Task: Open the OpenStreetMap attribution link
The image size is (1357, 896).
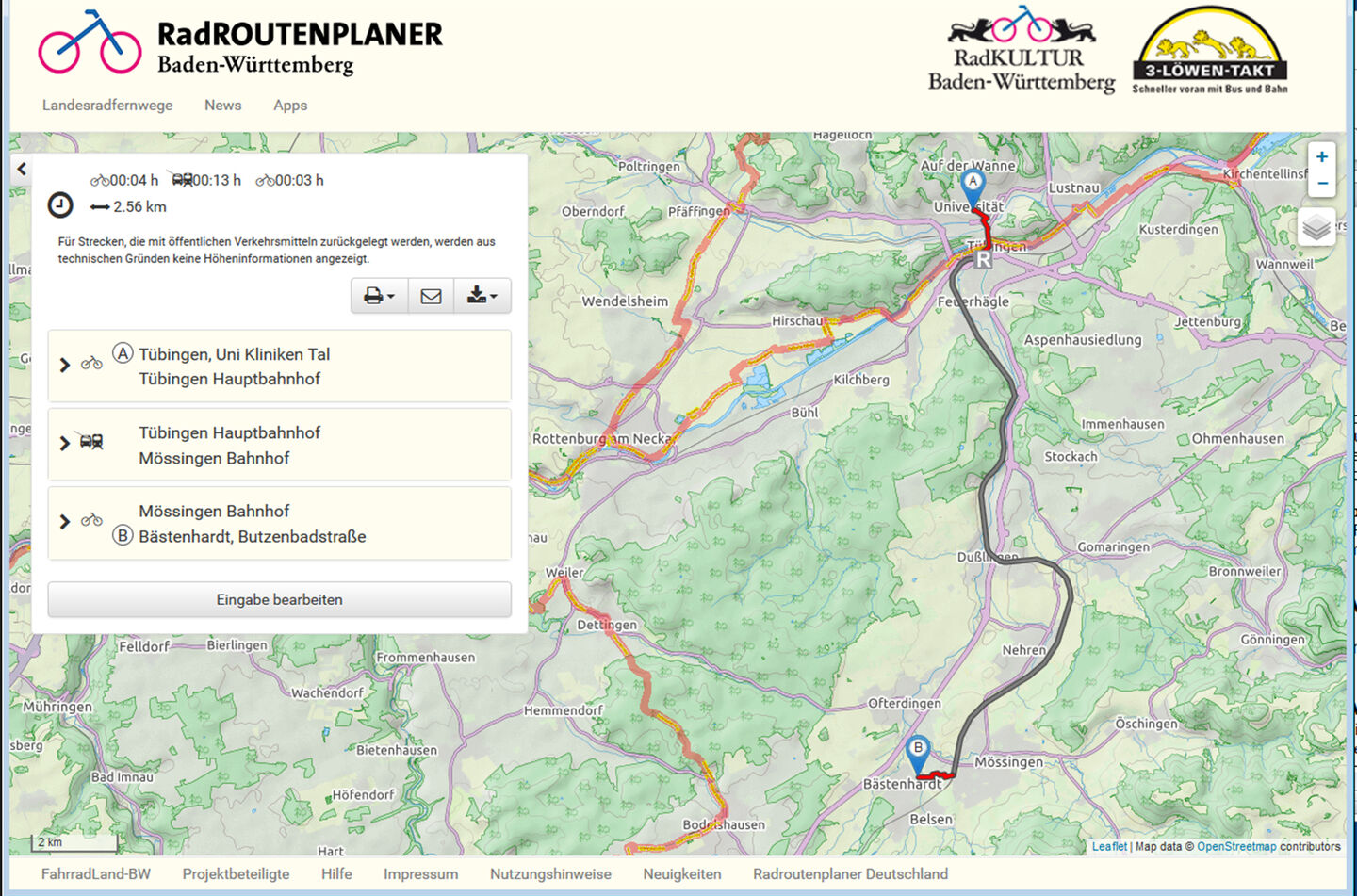Action: tap(1235, 846)
